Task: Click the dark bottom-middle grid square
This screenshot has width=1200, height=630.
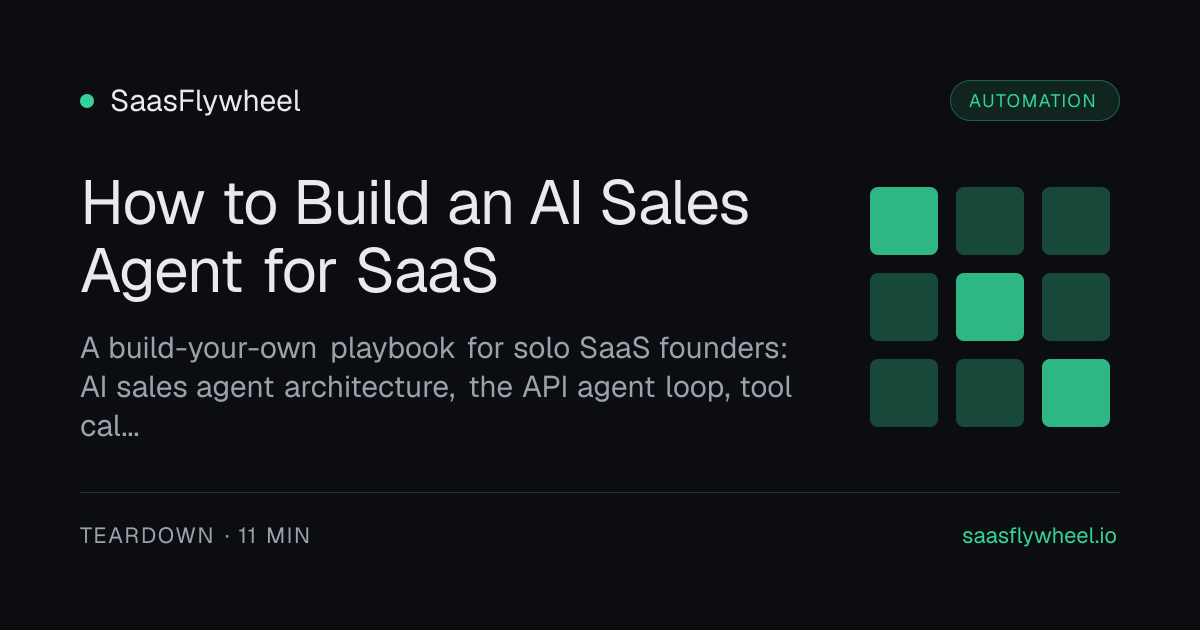Action: coord(990,393)
